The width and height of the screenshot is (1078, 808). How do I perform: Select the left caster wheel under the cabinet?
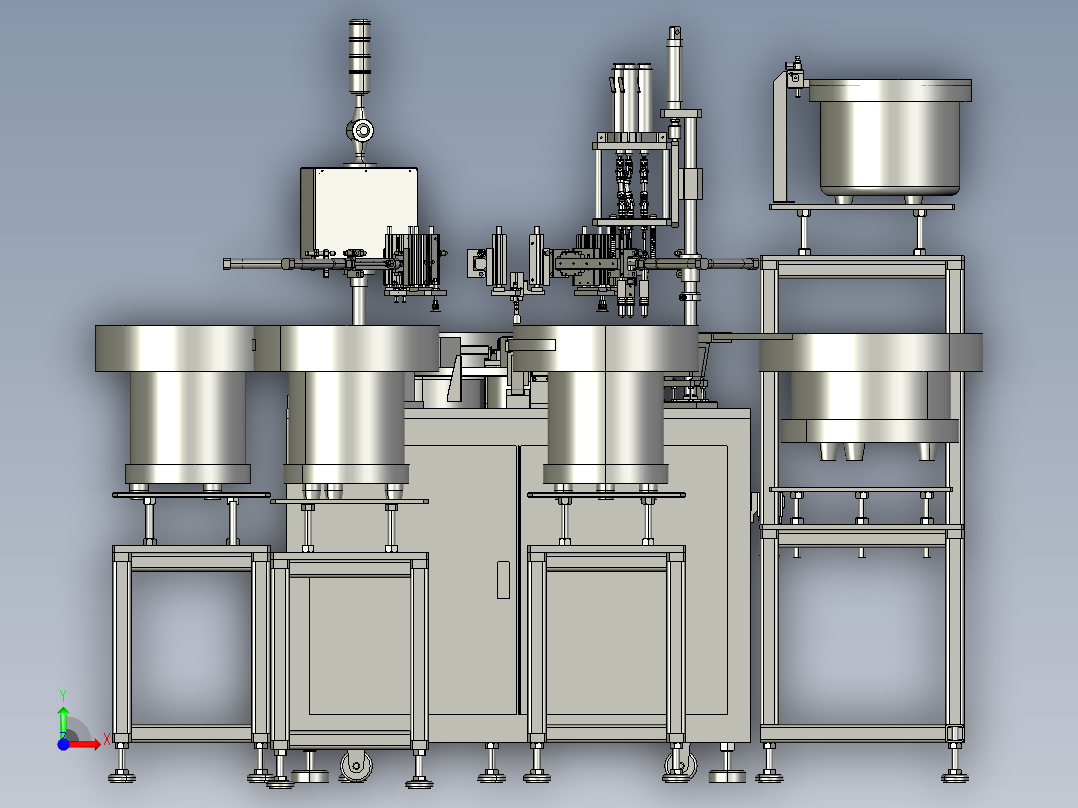pyautogui.click(x=356, y=765)
